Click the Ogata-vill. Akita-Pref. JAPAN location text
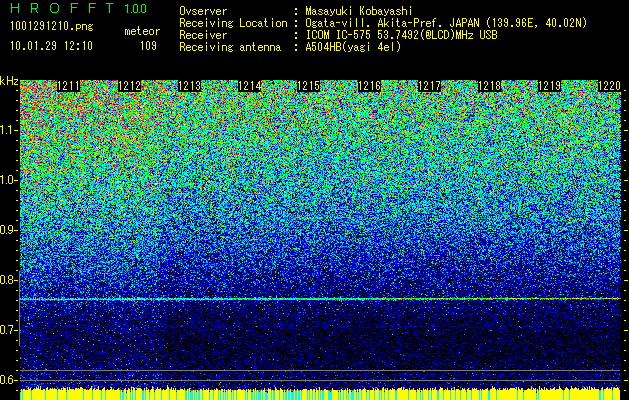 tap(446, 23)
